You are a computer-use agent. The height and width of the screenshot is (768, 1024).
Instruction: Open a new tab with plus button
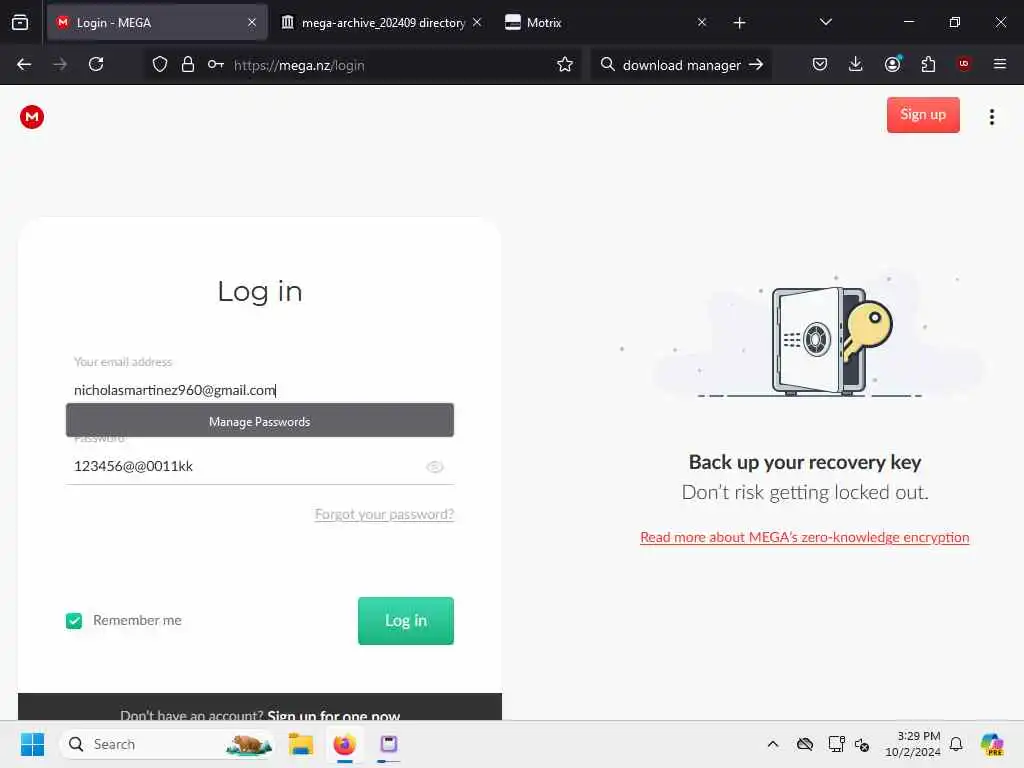click(x=739, y=23)
